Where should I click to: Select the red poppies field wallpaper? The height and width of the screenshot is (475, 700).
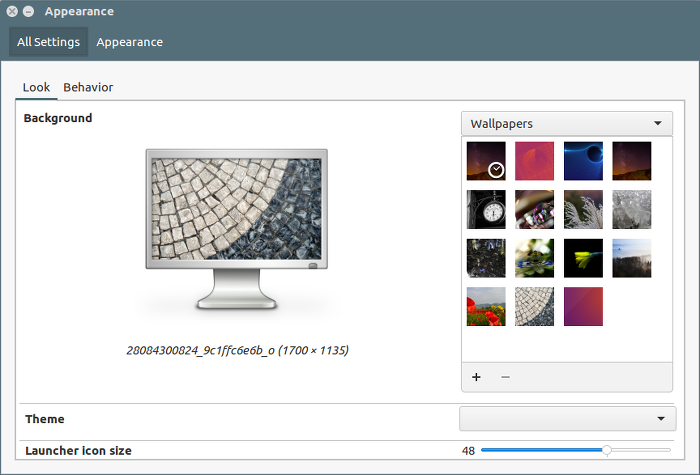(486, 307)
